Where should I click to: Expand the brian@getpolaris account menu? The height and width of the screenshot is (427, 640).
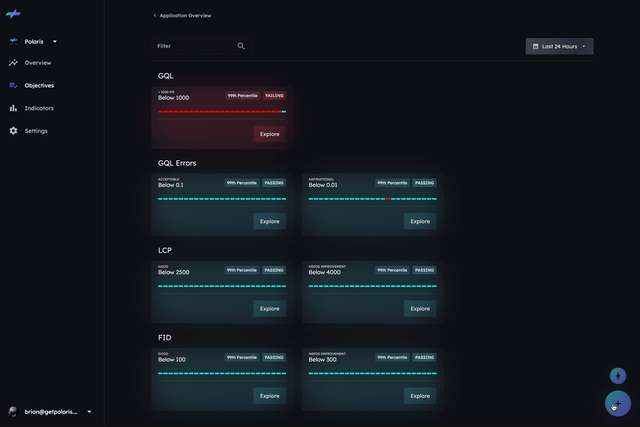point(89,411)
